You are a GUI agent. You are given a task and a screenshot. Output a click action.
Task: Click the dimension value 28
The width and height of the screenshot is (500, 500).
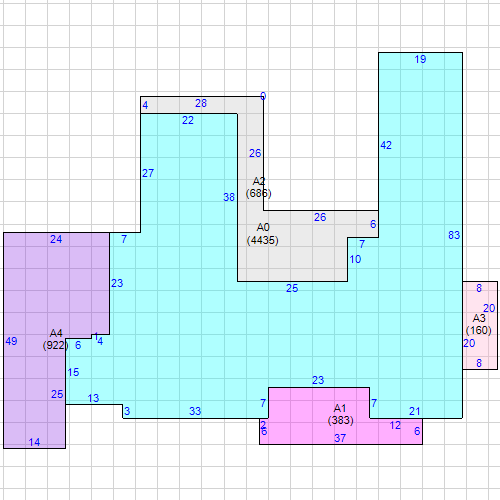(201, 103)
